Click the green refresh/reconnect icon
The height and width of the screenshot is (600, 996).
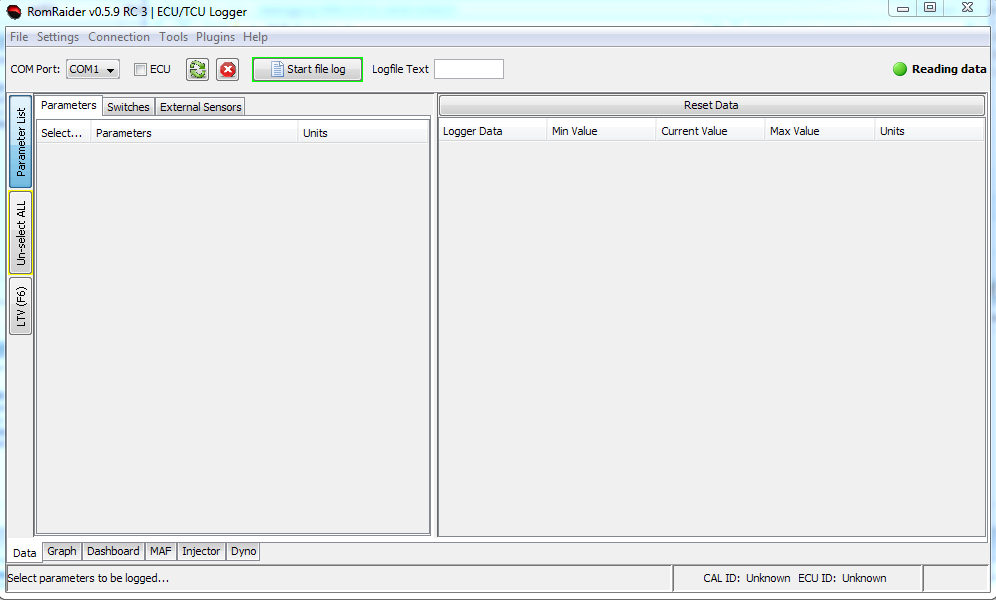click(x=197, y=70)
